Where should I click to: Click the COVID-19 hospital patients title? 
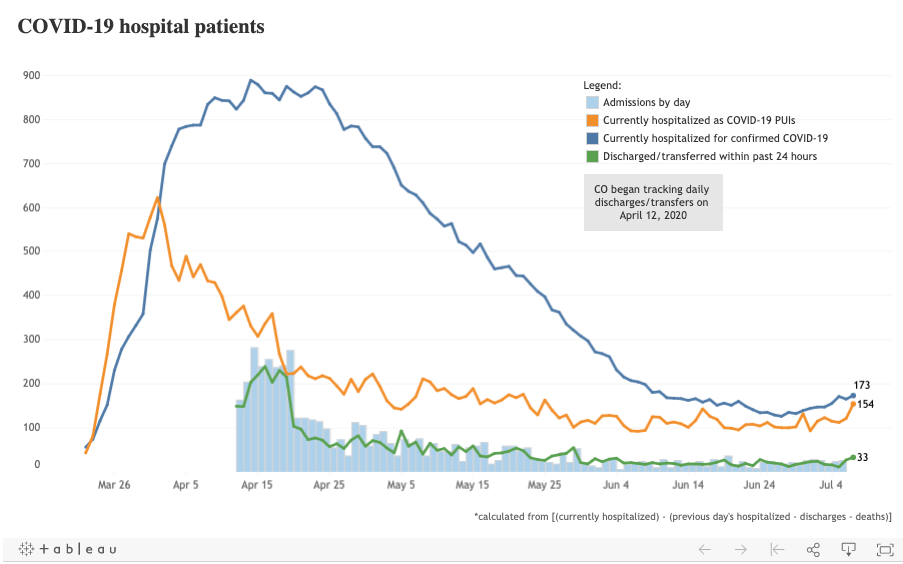tap(141, 27)
